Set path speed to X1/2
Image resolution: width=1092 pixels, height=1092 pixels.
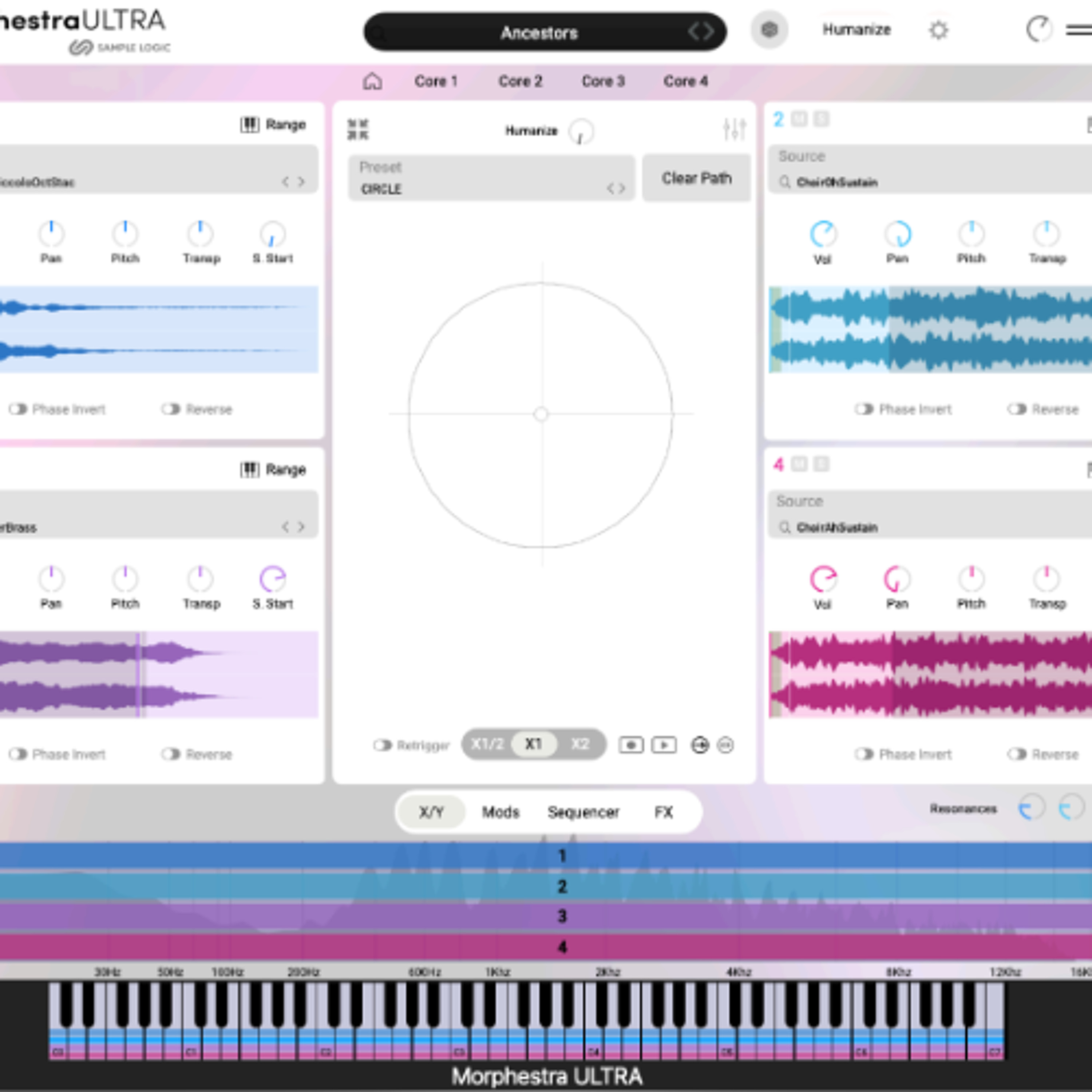(x=487, y=744)
